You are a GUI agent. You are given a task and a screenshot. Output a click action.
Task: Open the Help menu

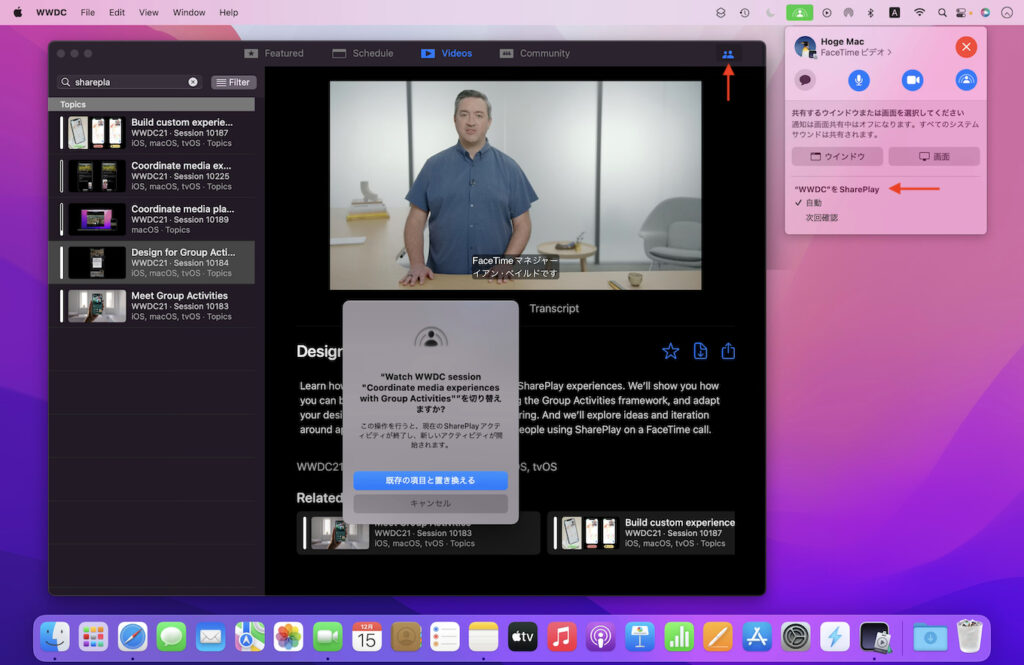[x=229, y=12]
